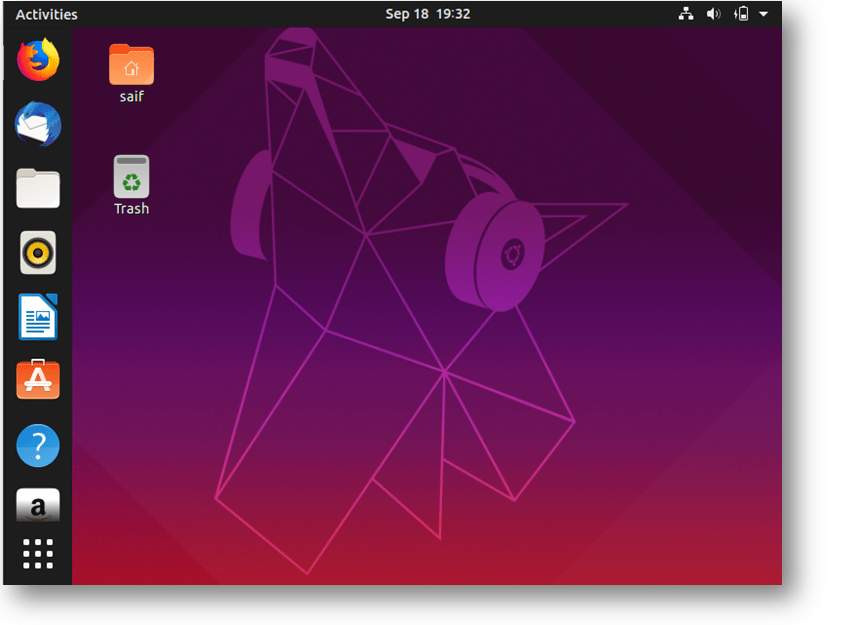Open LibreOffice Writer from the dock
Screen dimensions: 842x625
pos(38,317)
